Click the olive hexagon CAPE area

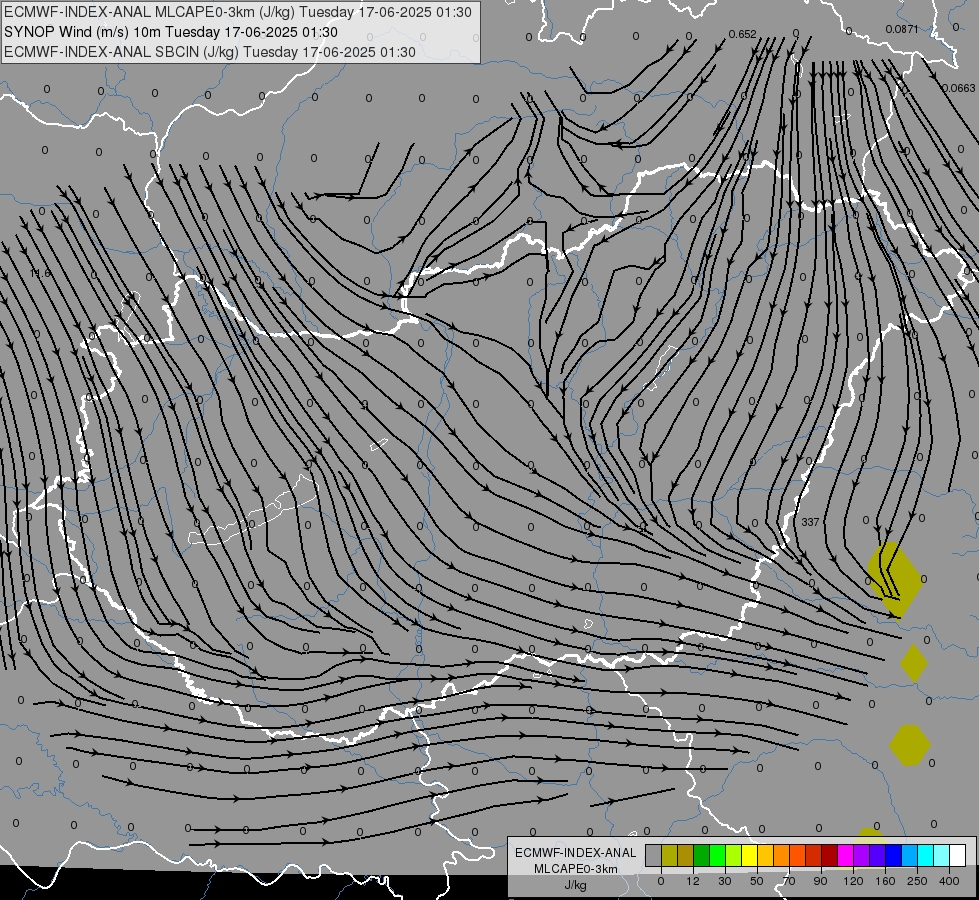tap(910, 745)
